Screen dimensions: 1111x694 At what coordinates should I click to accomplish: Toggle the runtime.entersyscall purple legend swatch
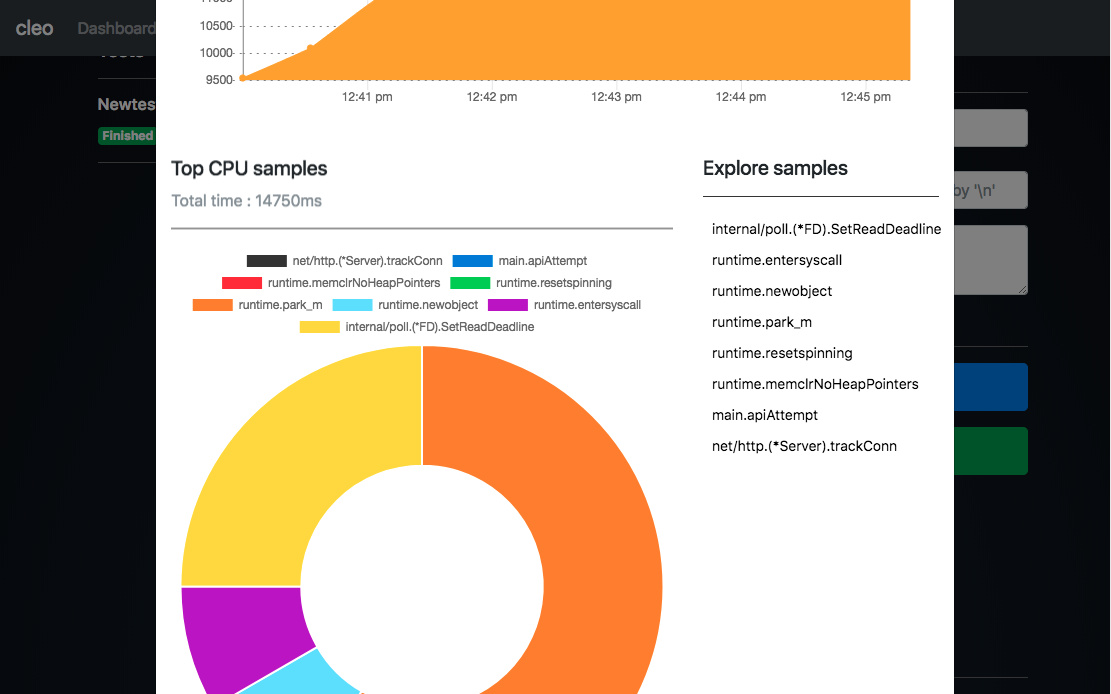point(508,305)
